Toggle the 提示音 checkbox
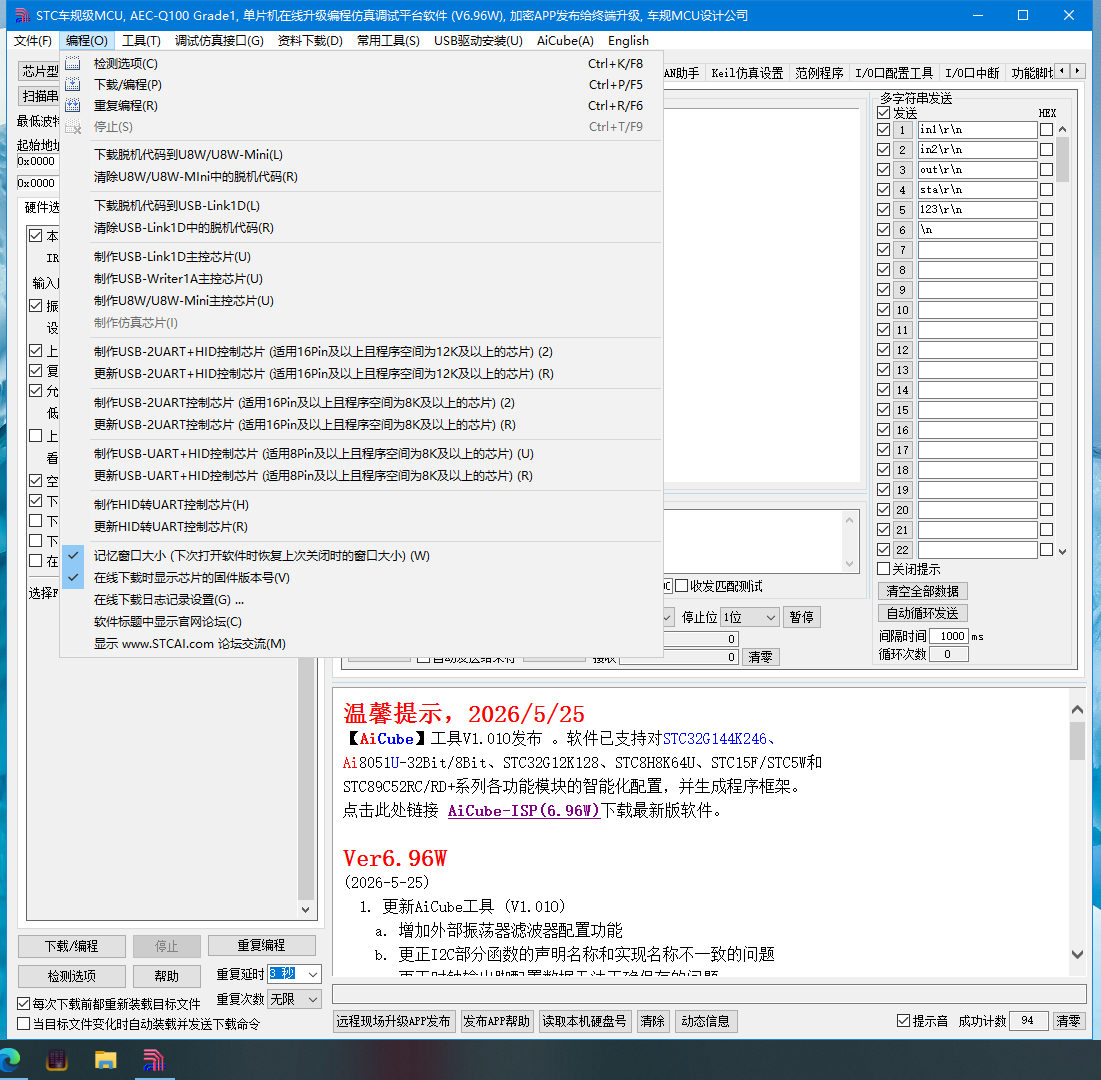 (904, 1020)
